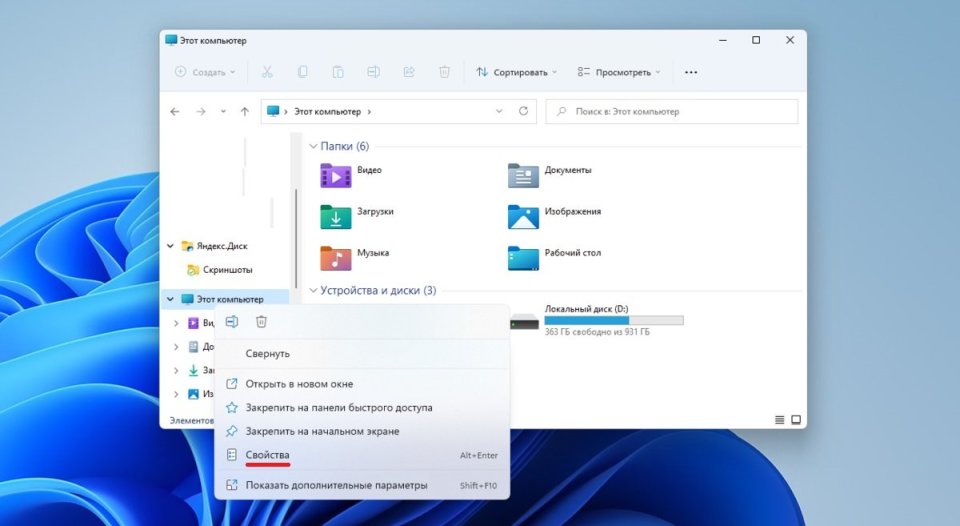Go up one level with Up arrow
960x526 pixels.
pyautogui.click(x=245, y=112)
